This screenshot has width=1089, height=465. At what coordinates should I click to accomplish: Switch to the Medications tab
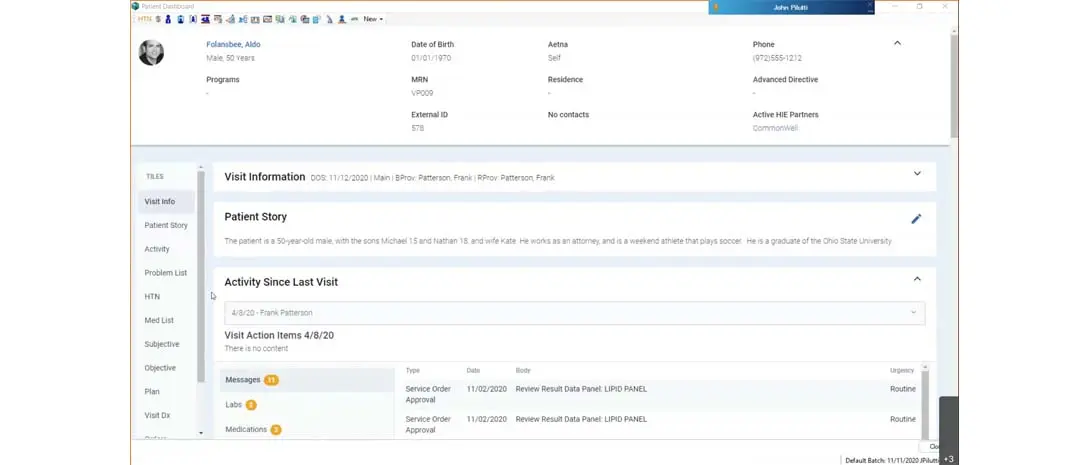coord(307,430)
